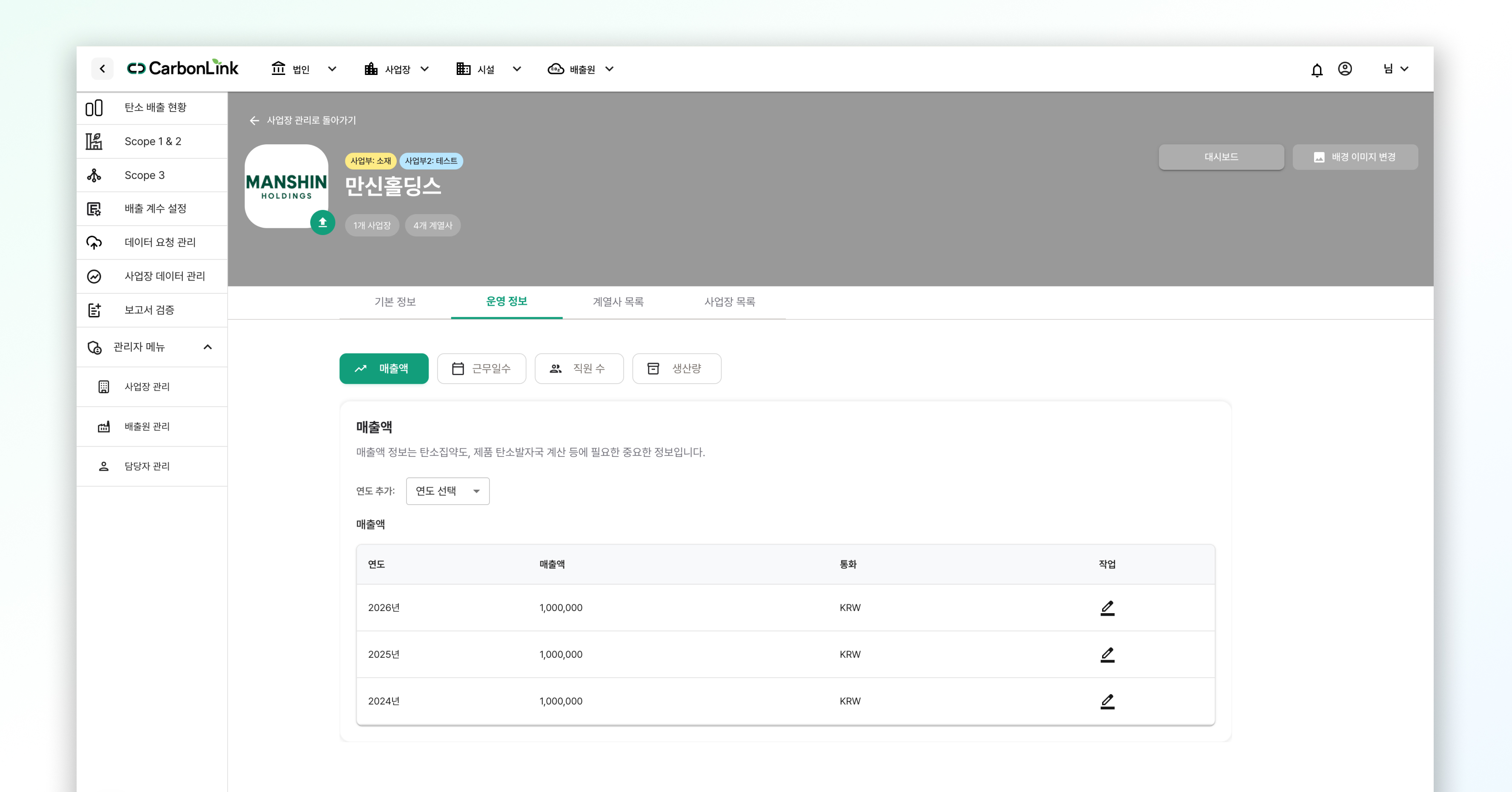Open 탄소 배출 현황 menu item
The width and height of the screenshot is (1512, 792).
[152, 108]
